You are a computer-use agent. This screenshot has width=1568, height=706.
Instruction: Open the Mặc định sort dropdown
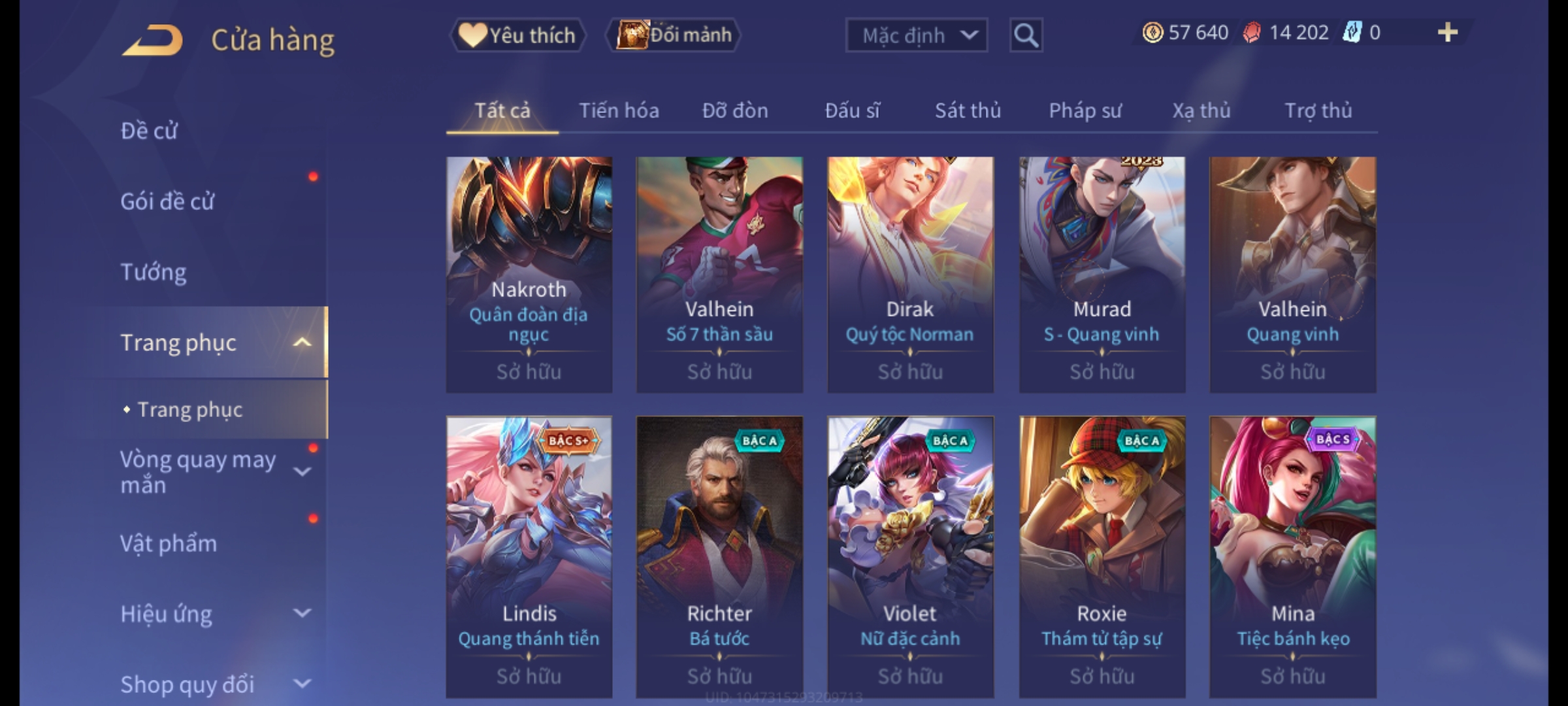click(x=917, y=35)
